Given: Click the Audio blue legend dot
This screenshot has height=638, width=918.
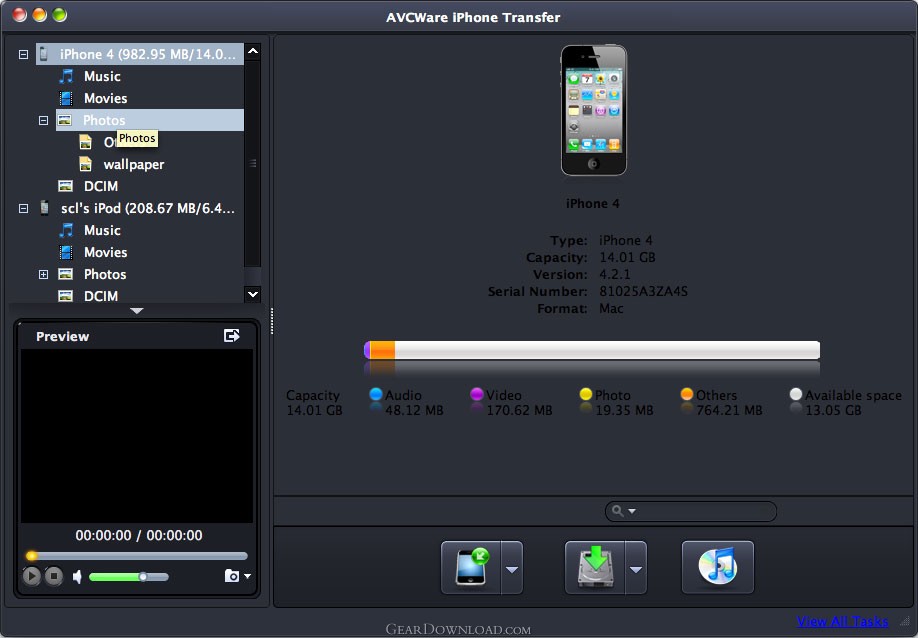Looking at the screenshot, I should pos(376,394).
